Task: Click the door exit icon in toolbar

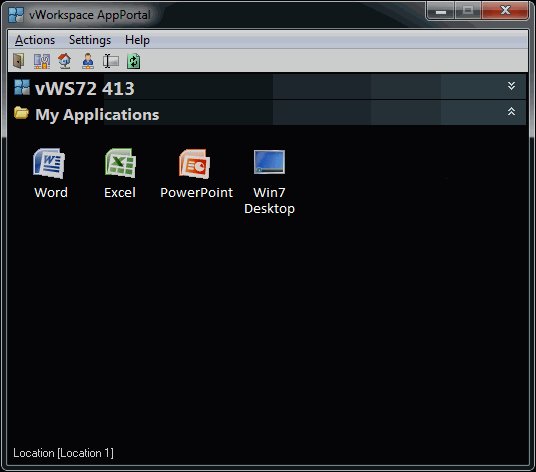Action: point(18,61)
